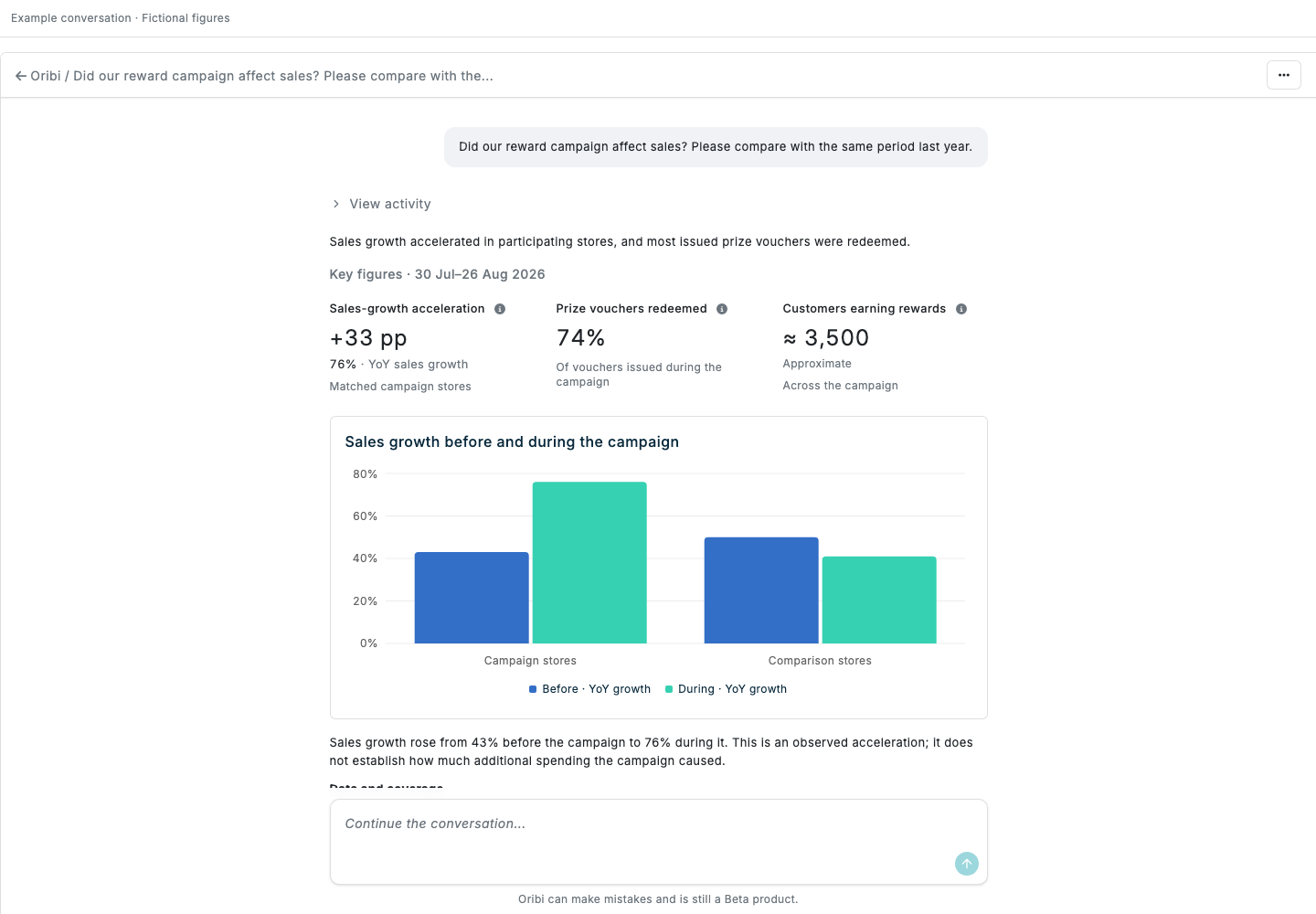Click the +33 pp value
This screenshot has width=1316, height=914.
point(368,338)
